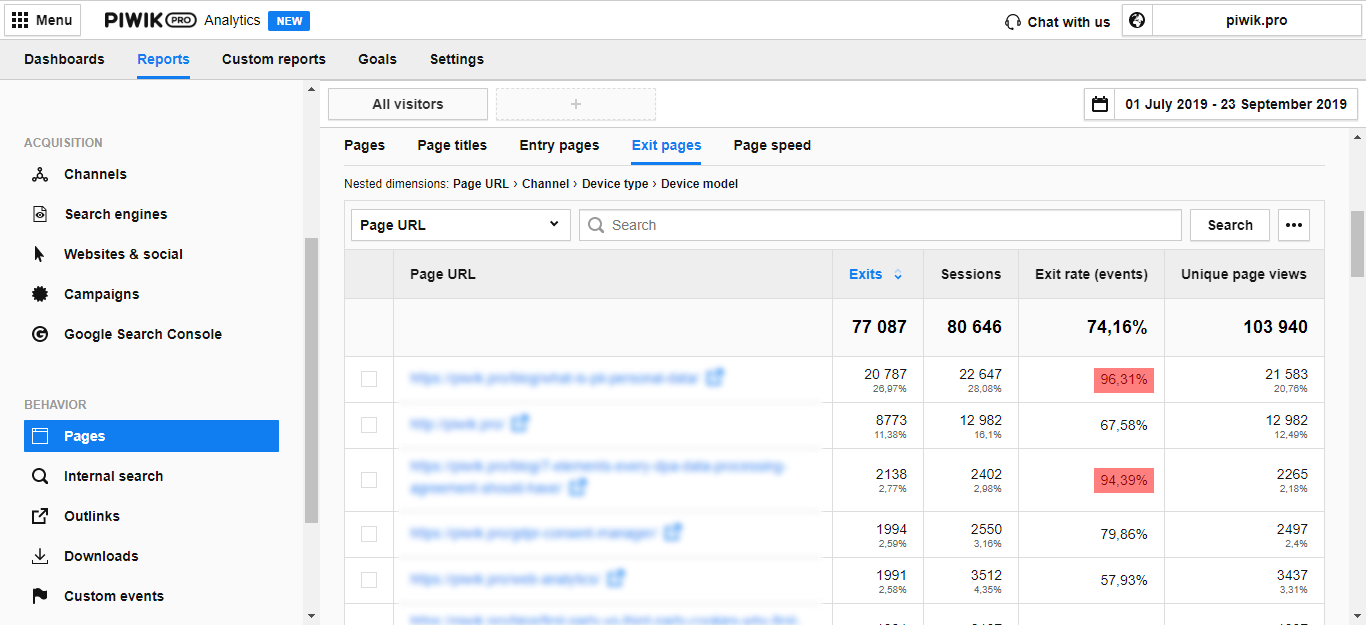1366x625 pixels.
Task: Switch to the Entry pages tab
Action: click(559, 146)
